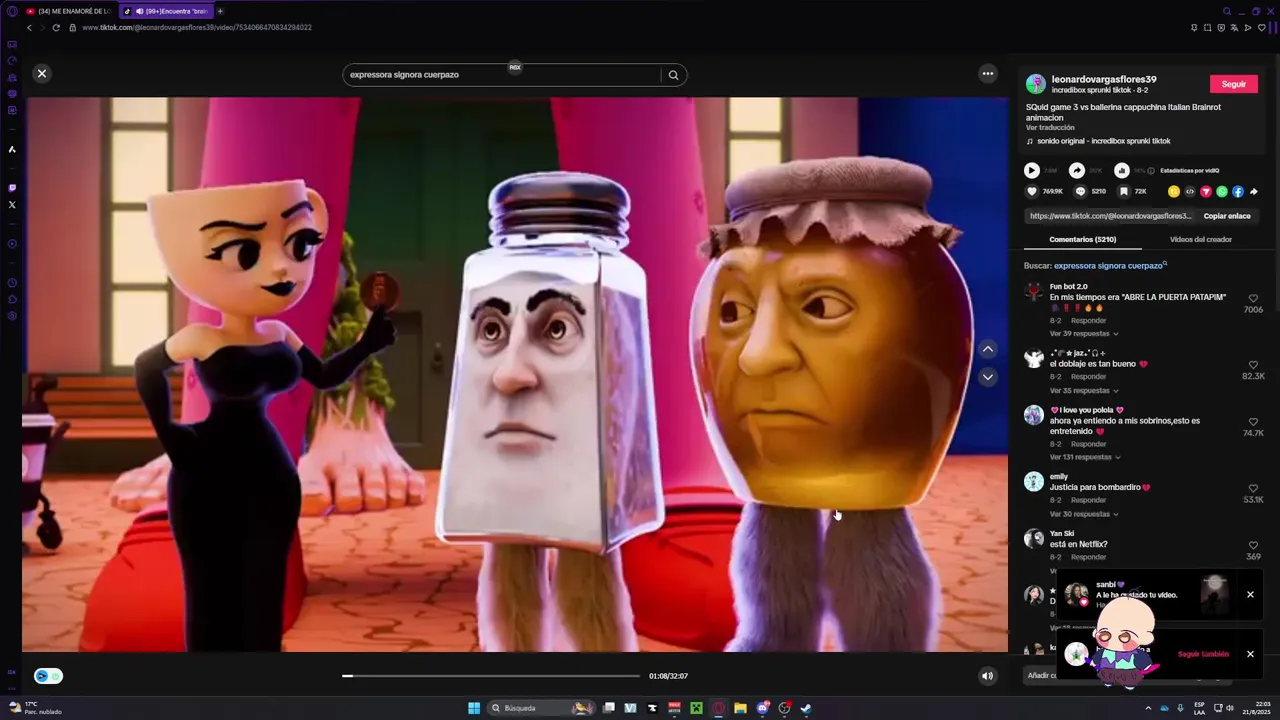
Task: Switch to the YouTube 'ME ENAMORÉ DE LO' tab
Action: pos(67,11)
